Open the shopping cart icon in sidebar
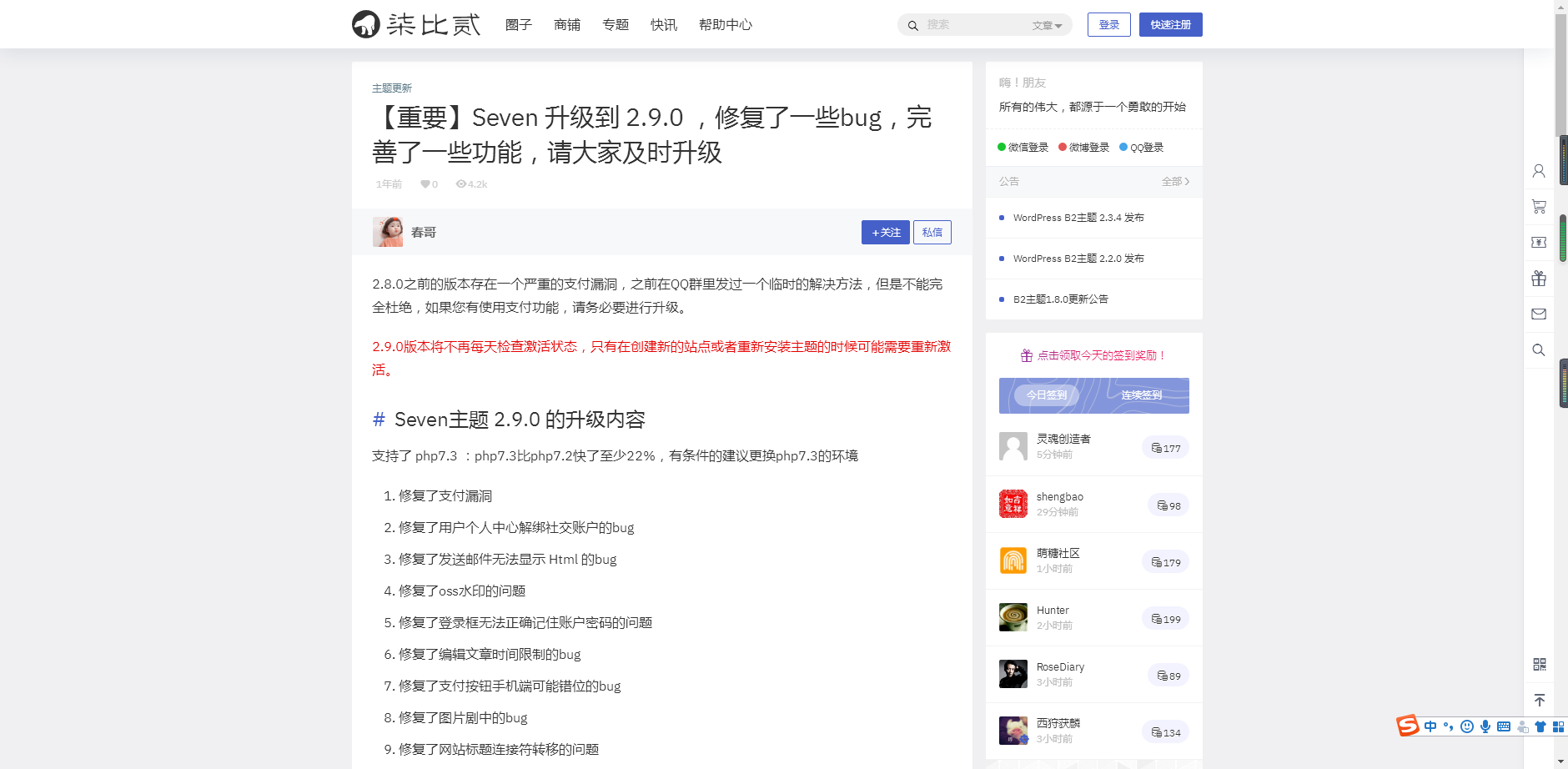The width and height of the screenshot is (1568, 769). point(1539,206)
